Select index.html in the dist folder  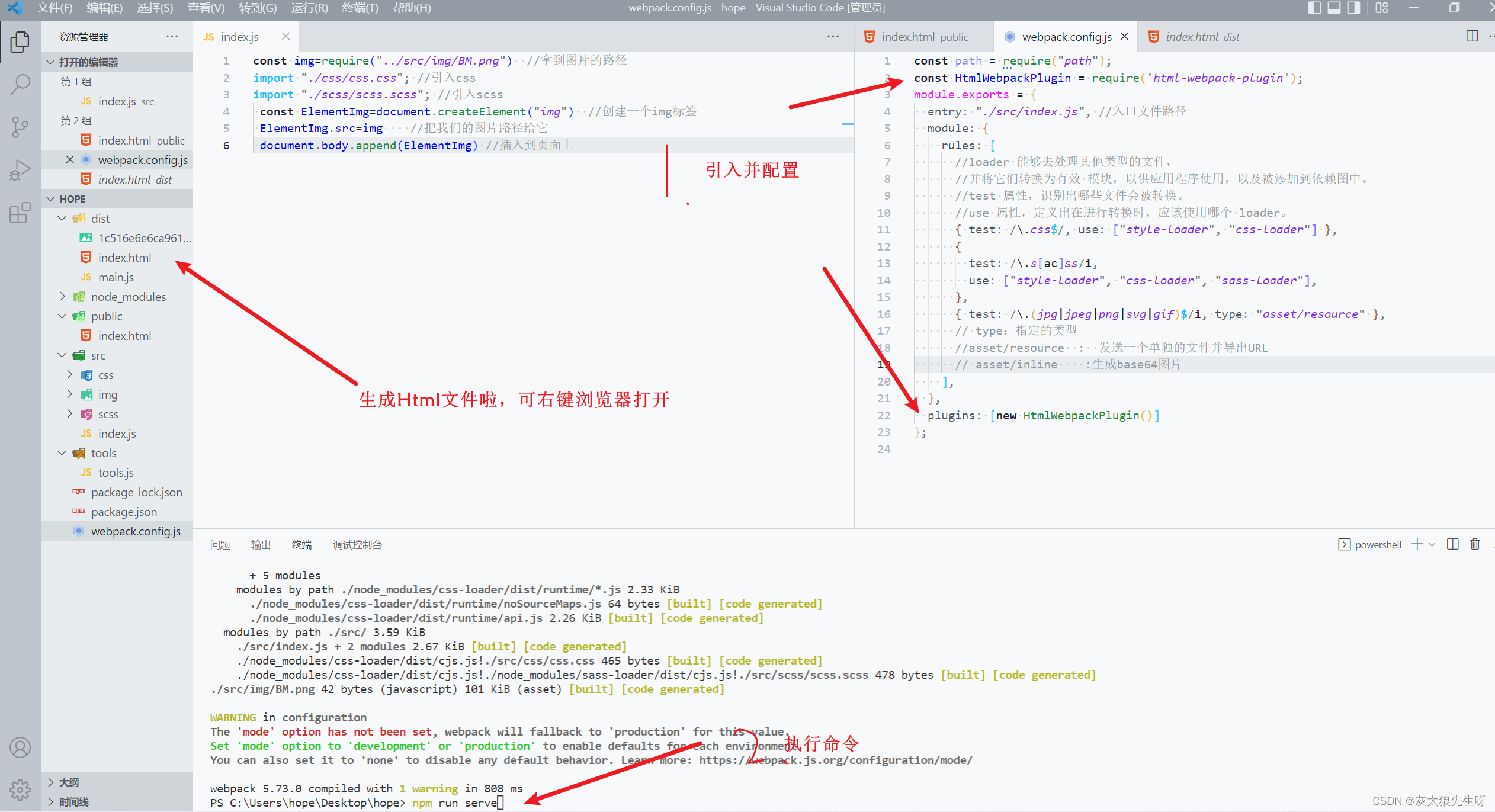[117, 258]
